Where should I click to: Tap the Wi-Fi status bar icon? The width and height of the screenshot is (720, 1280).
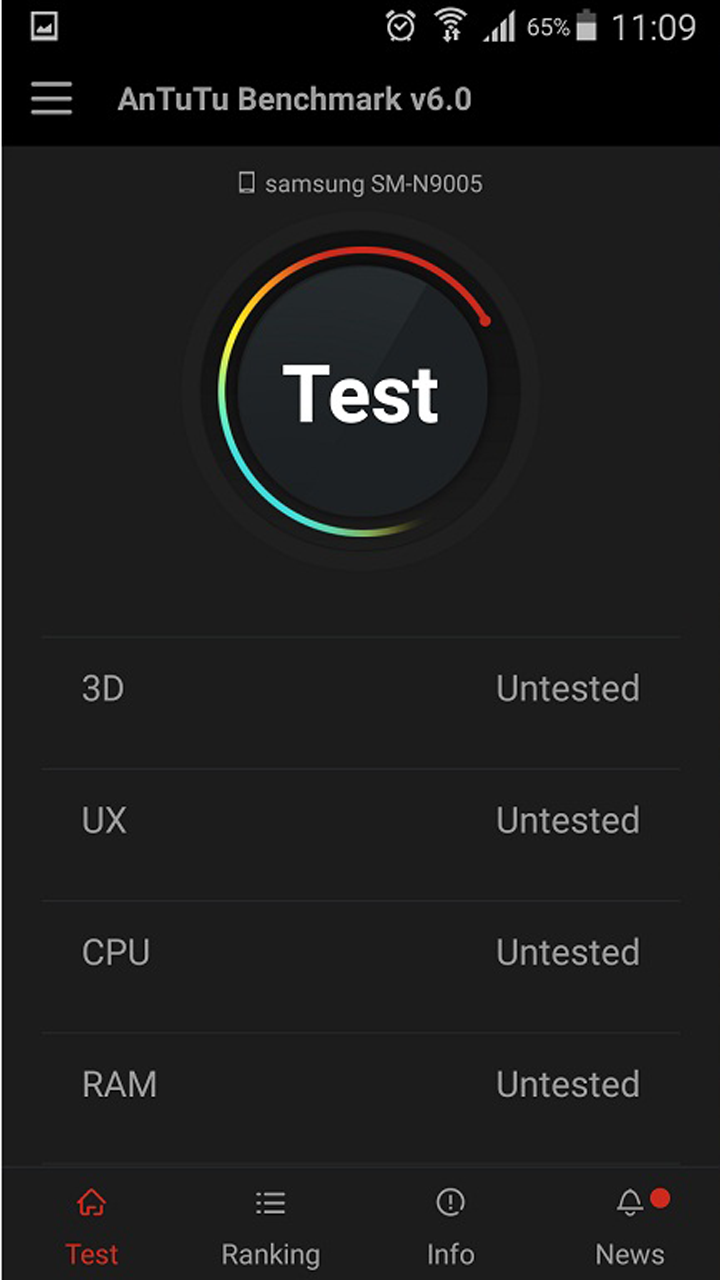[x=451, y=27]
